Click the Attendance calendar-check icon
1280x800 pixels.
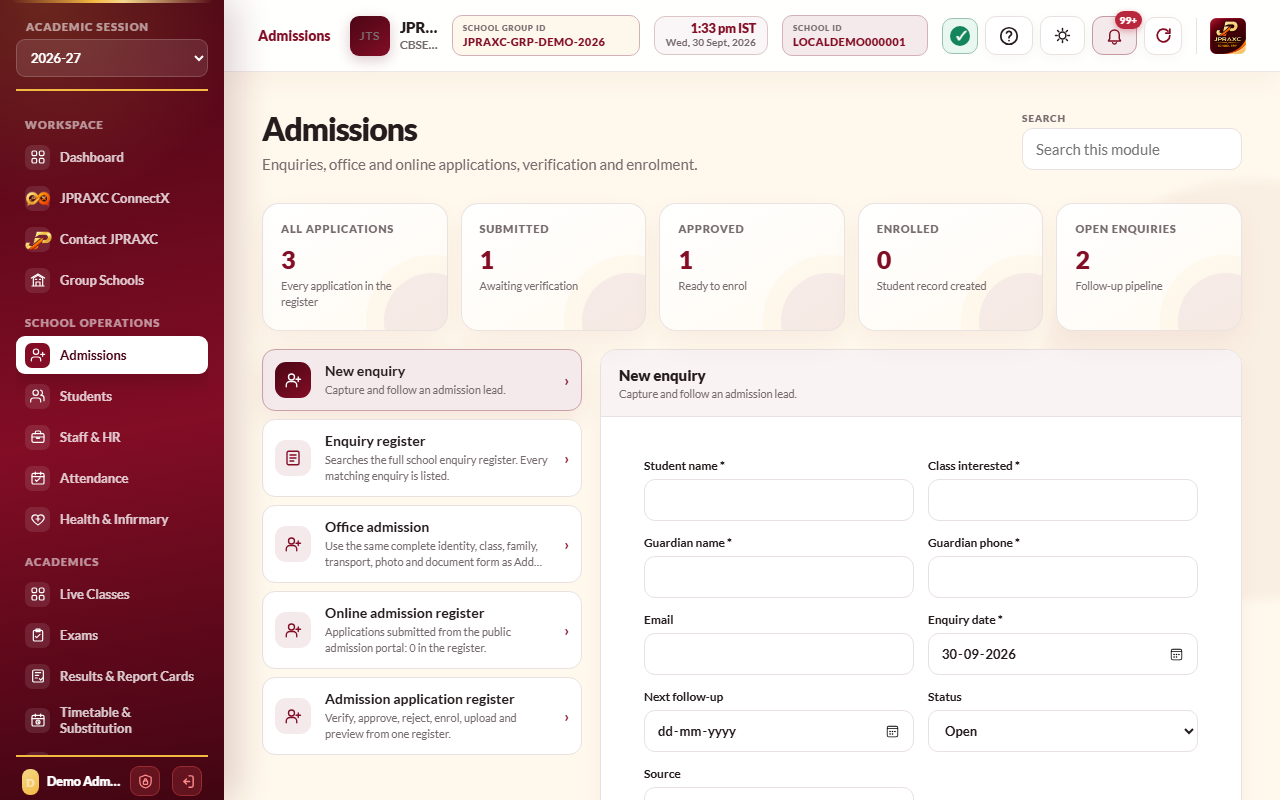tap(37, 478)
